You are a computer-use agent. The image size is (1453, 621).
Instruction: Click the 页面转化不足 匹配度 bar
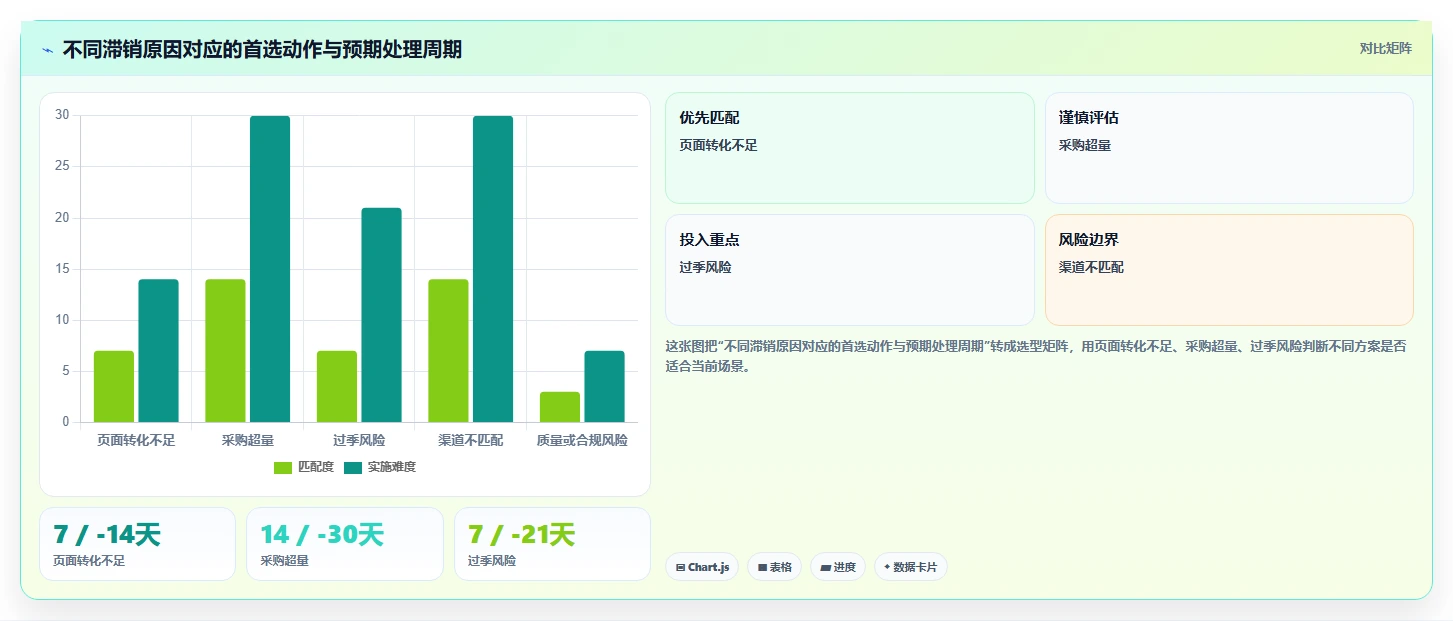coord(114,386)
